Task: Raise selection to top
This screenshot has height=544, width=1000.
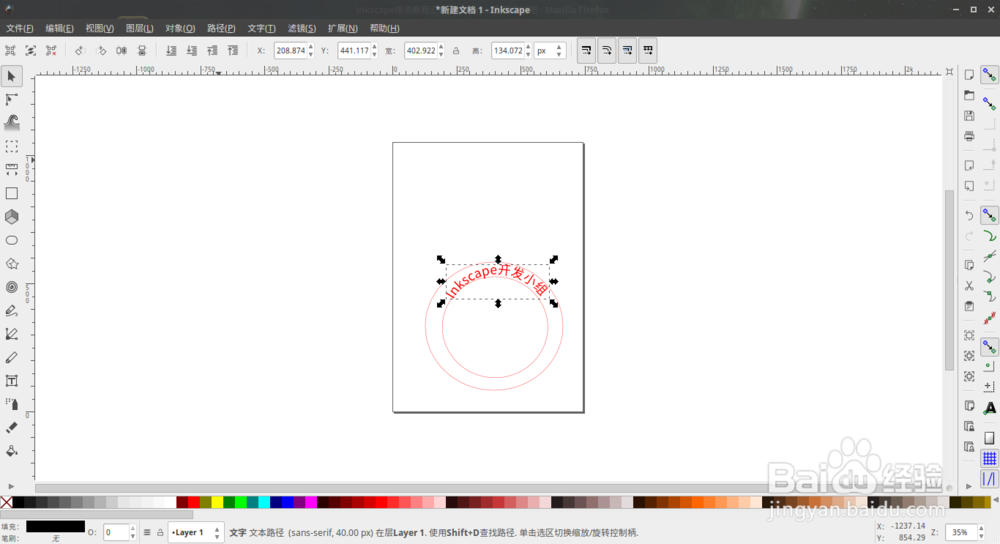Action: [x=233, y=50]
